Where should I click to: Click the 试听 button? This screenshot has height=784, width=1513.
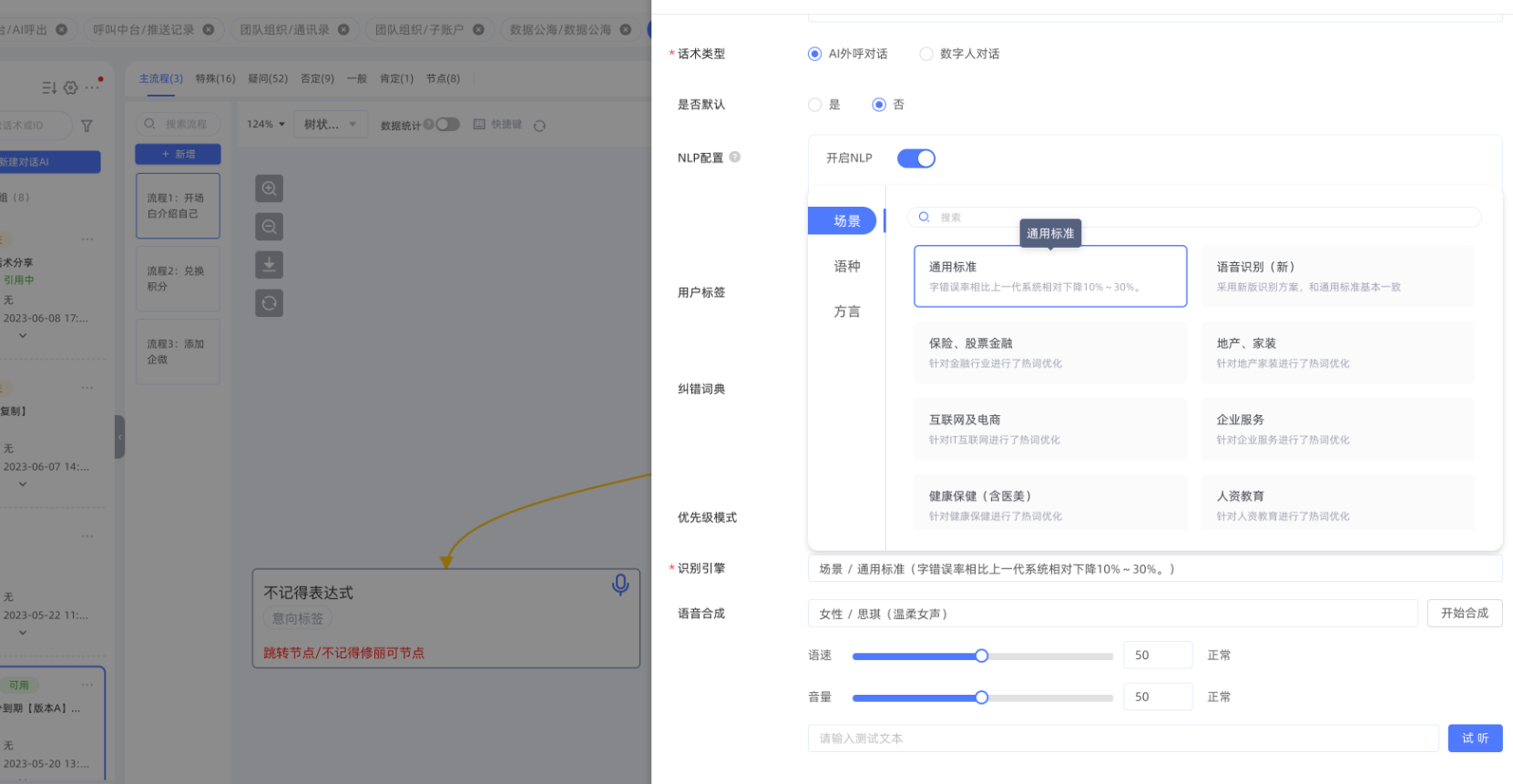(x=1474, y=738)
